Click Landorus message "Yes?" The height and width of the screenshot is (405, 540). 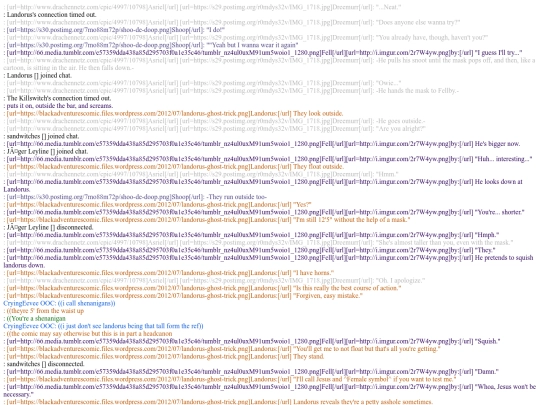(302, 204)
